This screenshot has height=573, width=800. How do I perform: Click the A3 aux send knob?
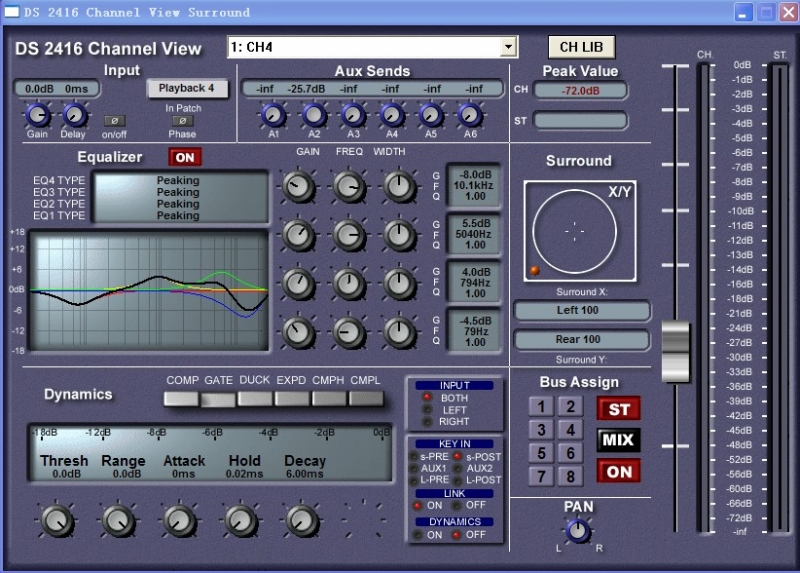click(x=353, y=115)
